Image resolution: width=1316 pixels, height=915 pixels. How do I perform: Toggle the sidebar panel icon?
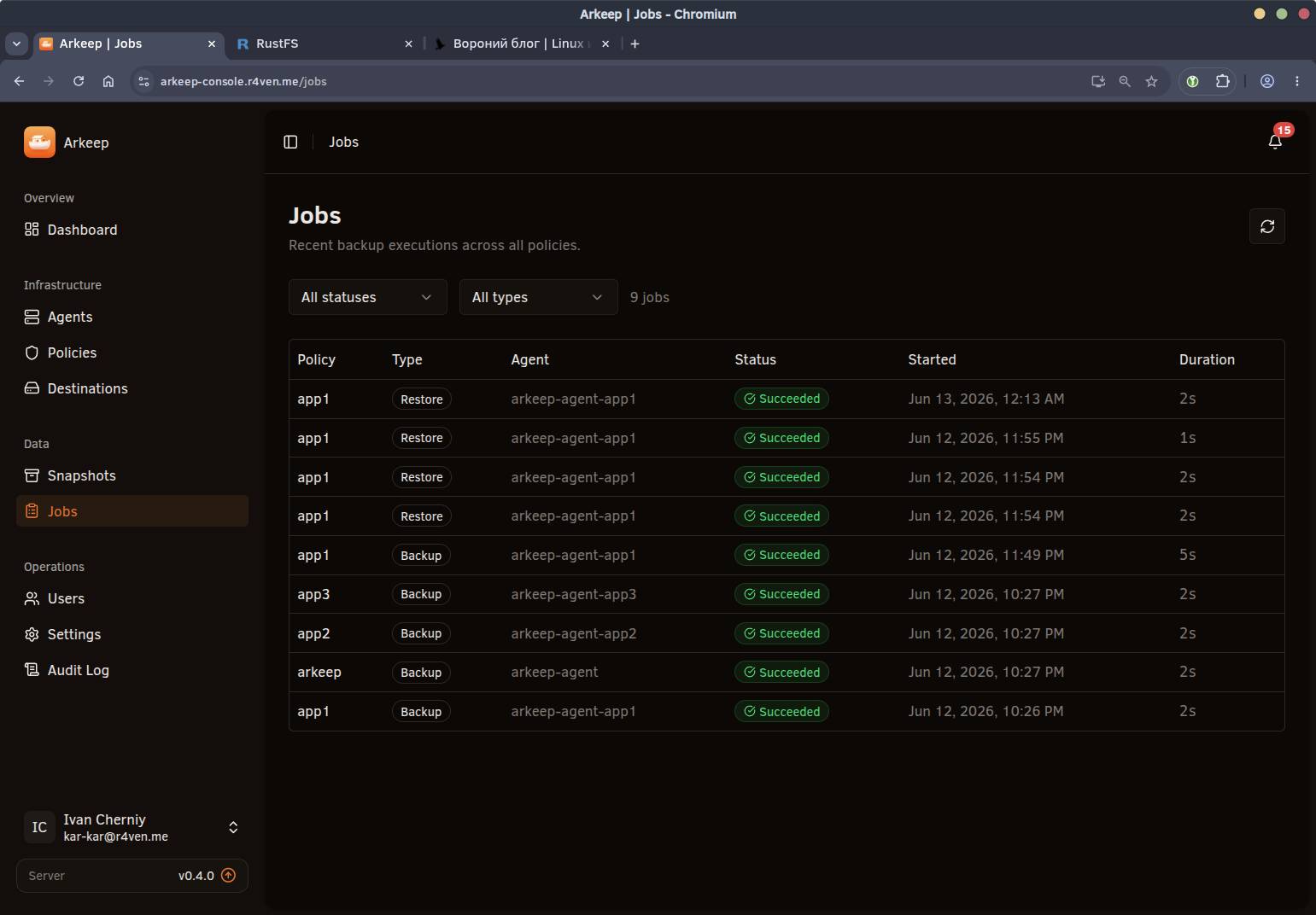[x=290, y=142]
